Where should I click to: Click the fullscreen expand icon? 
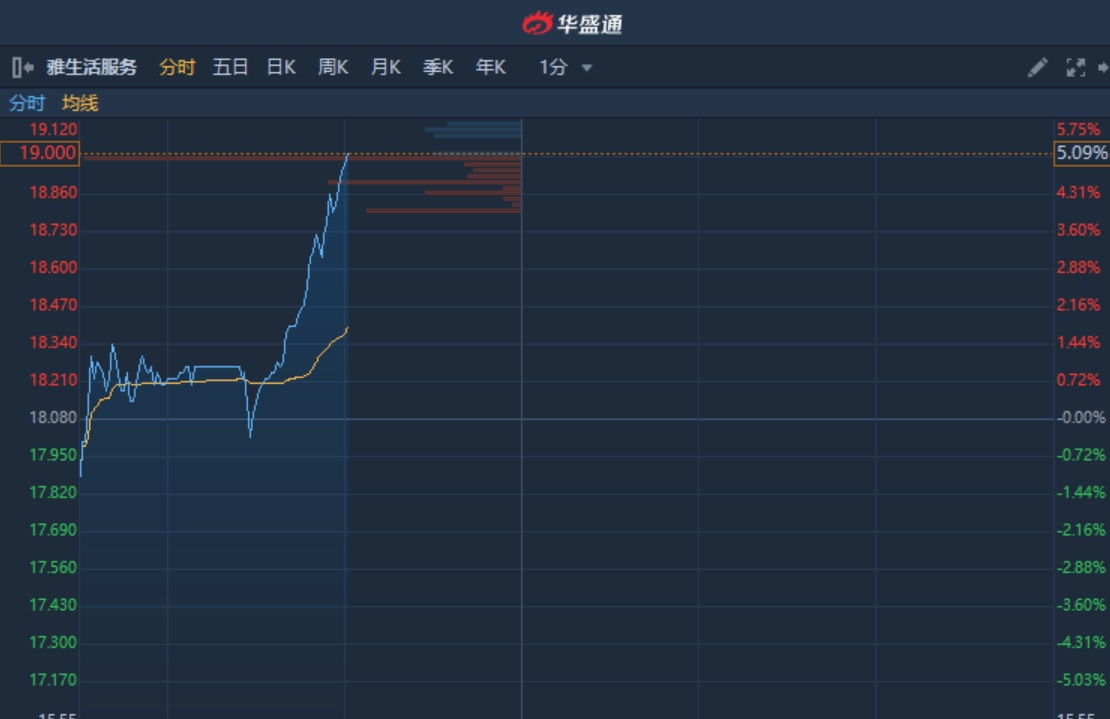[x=1076, y=68]
